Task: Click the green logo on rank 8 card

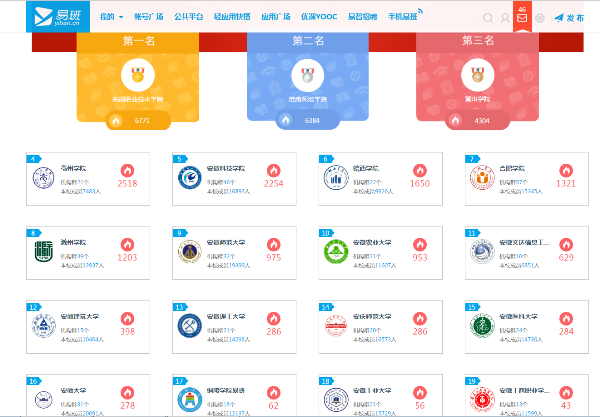Action: coord(43,252)
